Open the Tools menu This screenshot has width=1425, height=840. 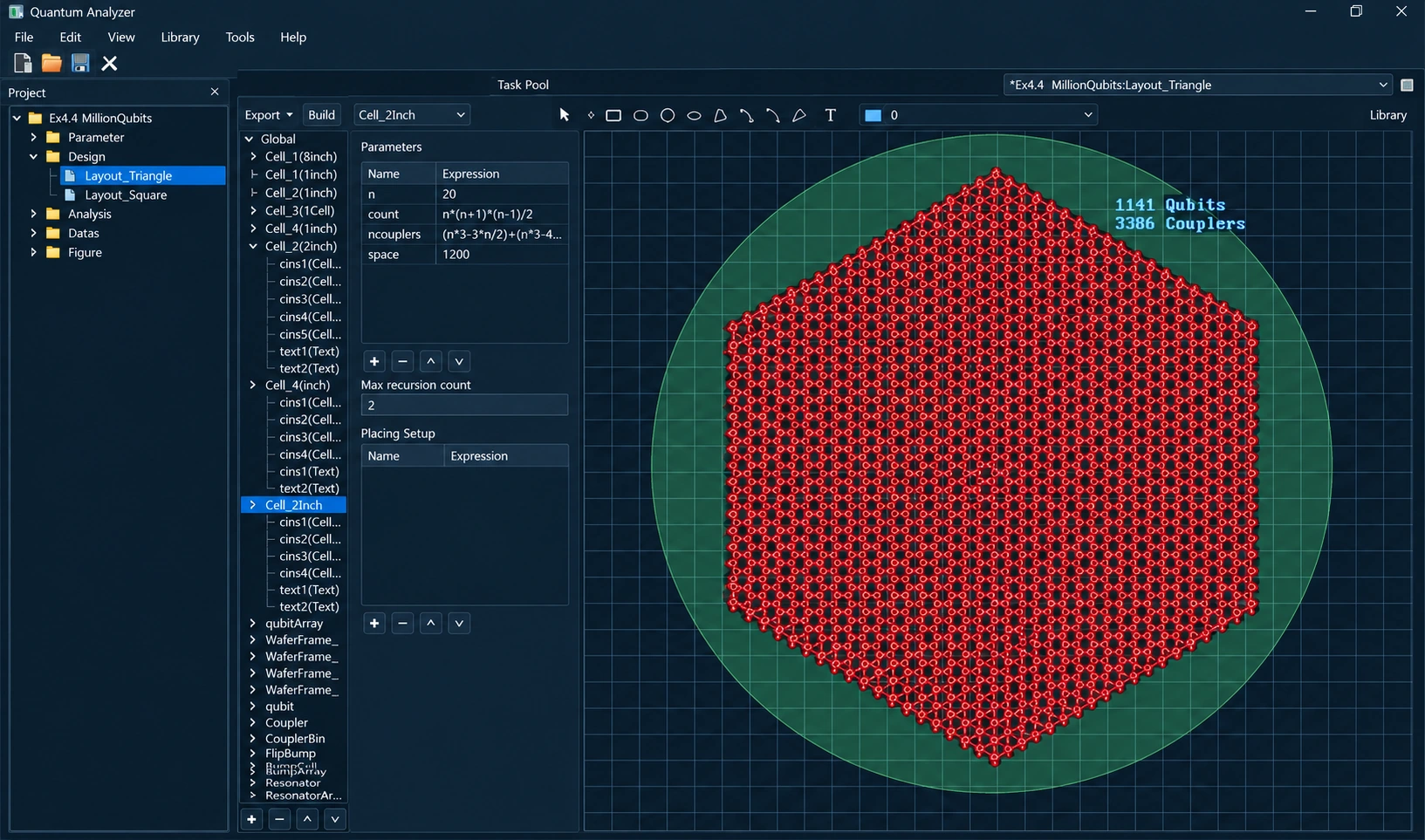tap(240, 37)
